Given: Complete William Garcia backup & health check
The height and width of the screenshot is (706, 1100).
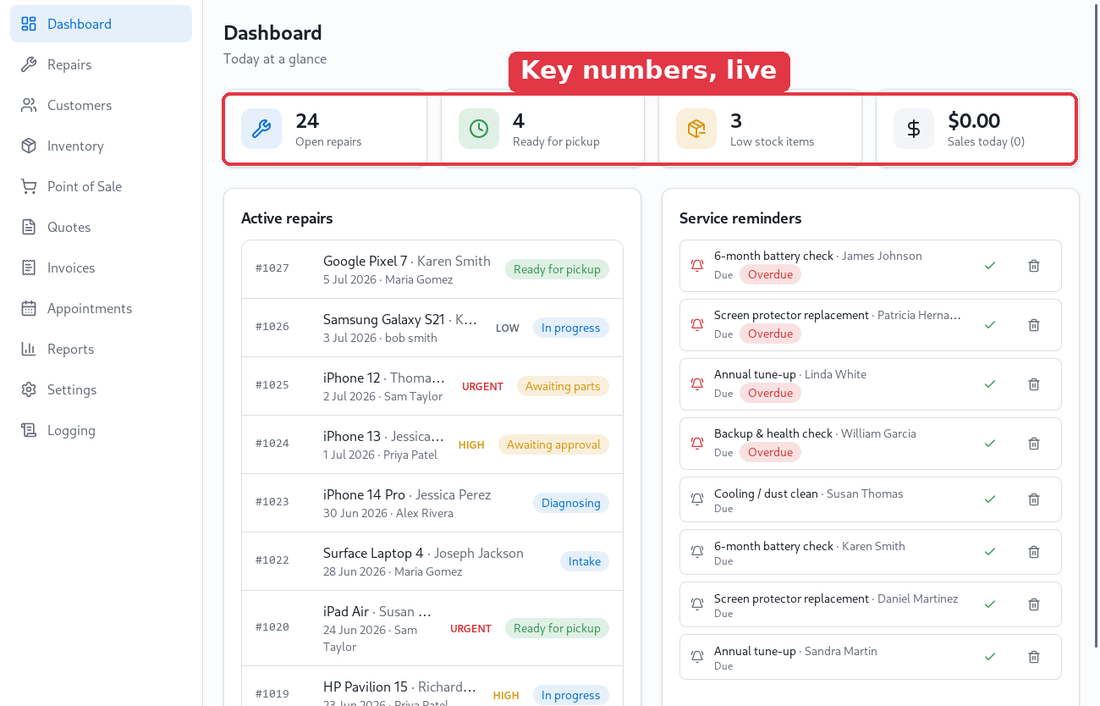Looking at the screenshot, I should point(990,444).
